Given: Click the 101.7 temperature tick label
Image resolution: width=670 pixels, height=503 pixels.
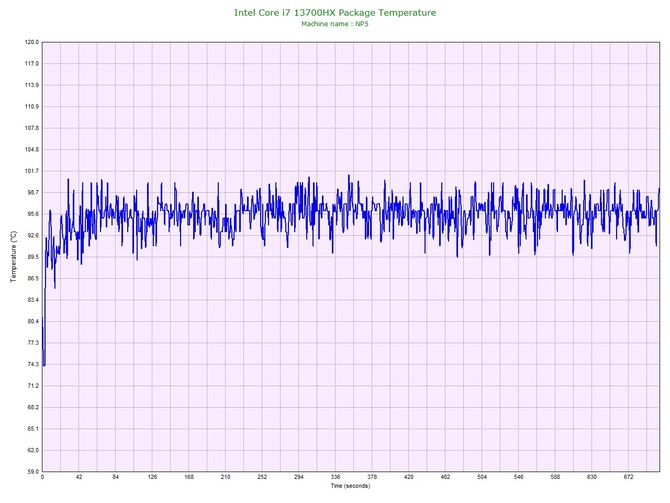Looking at the screenshot, I should coord(32,171).
